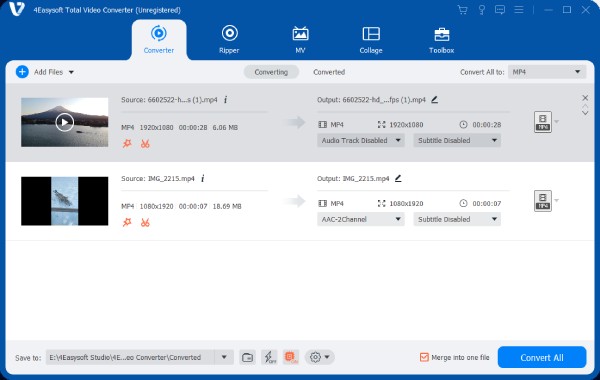Show media info for 6602522 source file
This screenshot has height=380, width=600.
pyautogui.click(x=226, y=99)
